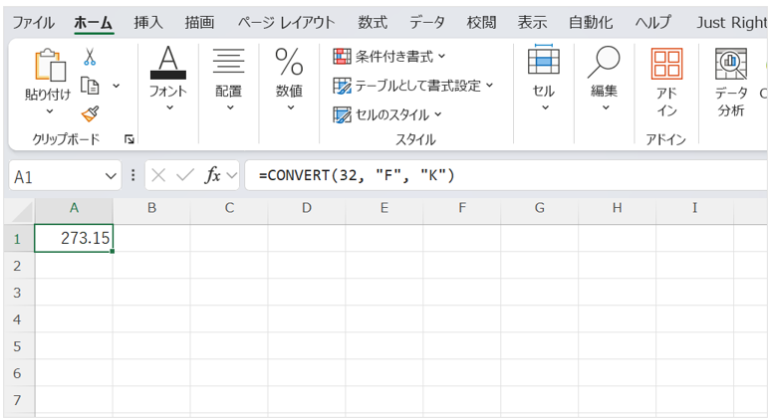Image resolution: width=770 pixels, height=420 pixels.
Task: Click the Copy icon
Action: point(90,85)
